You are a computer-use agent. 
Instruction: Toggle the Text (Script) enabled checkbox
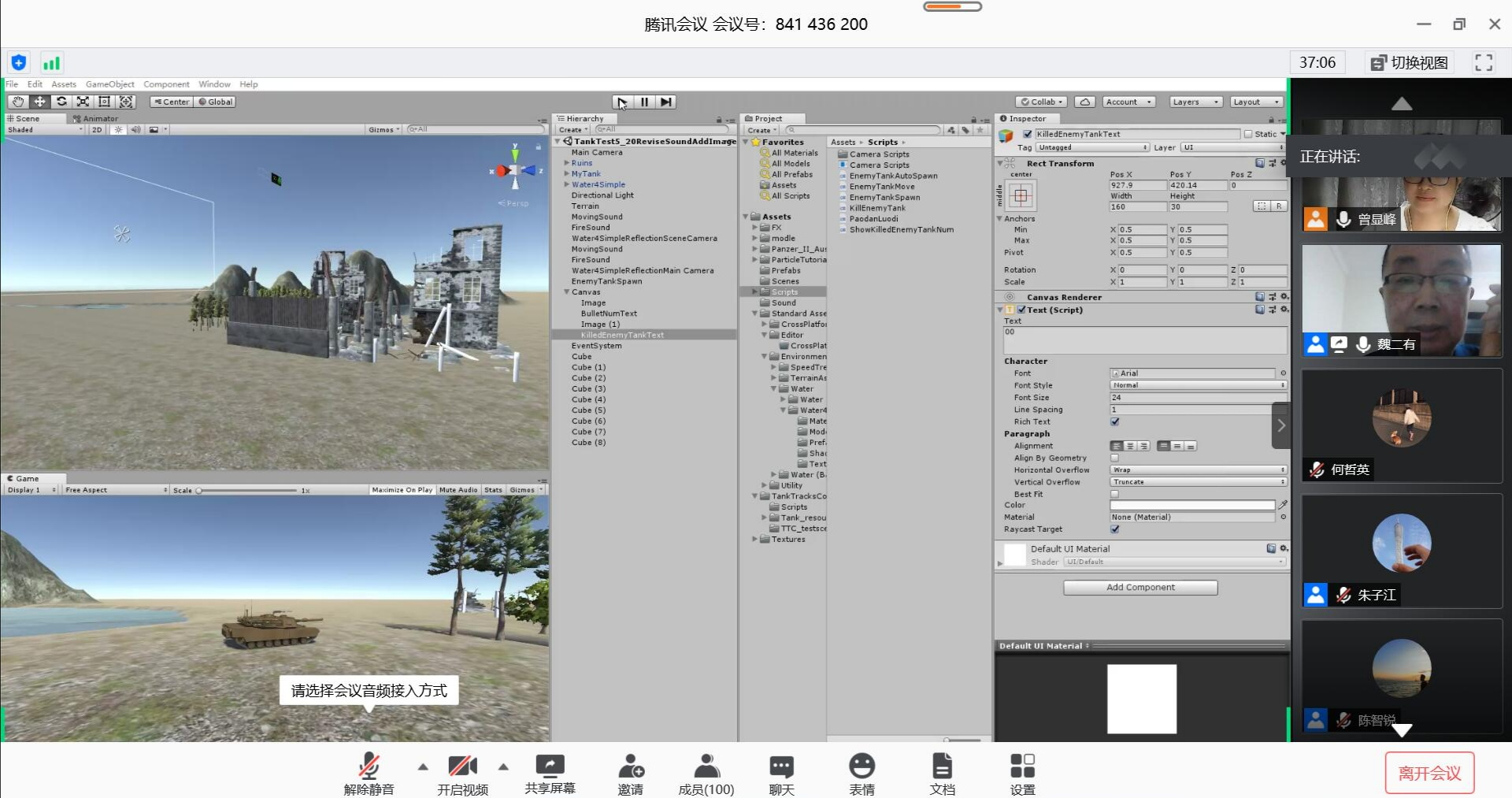pyautogui.click(x=1021, y=310)
